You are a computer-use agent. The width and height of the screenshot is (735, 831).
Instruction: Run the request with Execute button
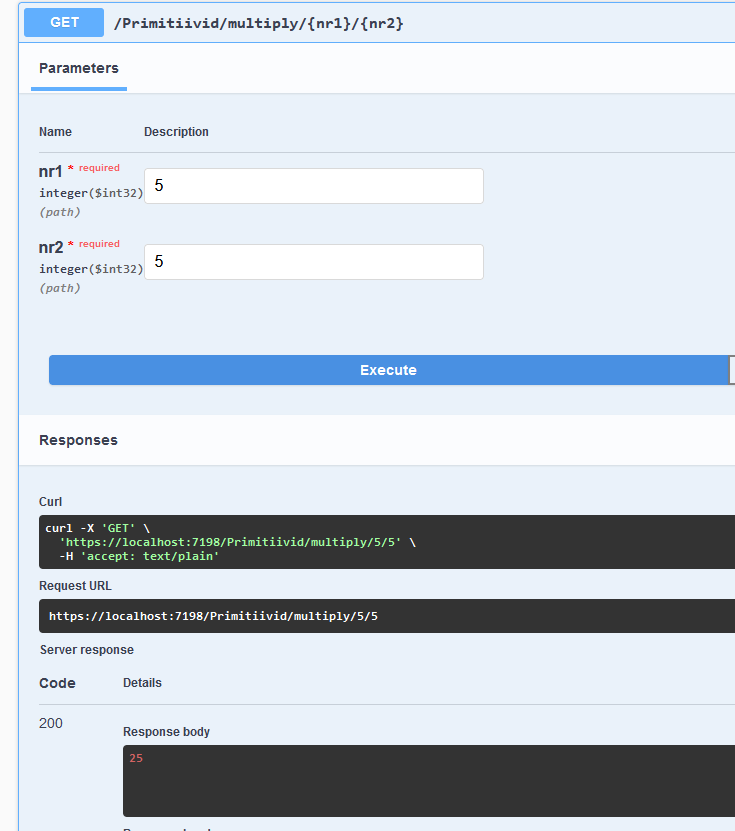point(388,370)
